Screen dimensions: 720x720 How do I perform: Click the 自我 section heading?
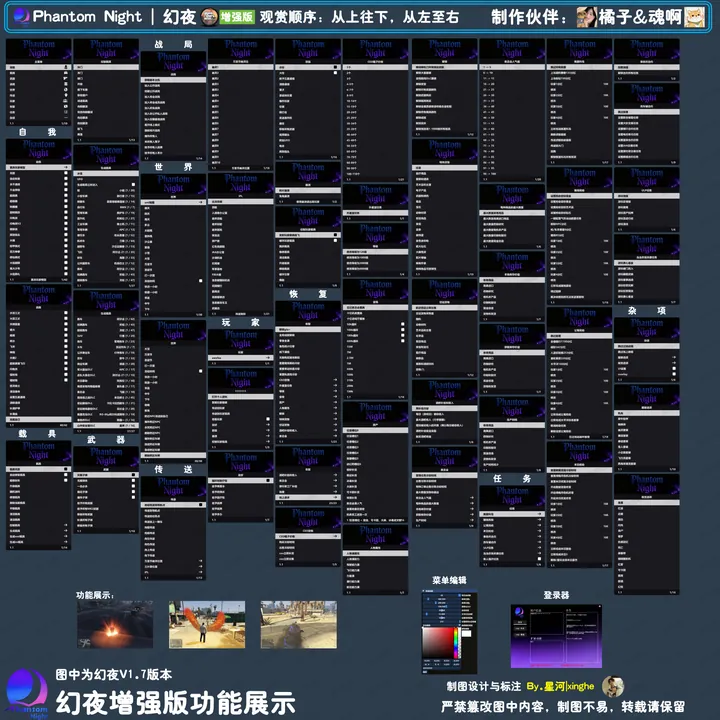coord(38,132)
